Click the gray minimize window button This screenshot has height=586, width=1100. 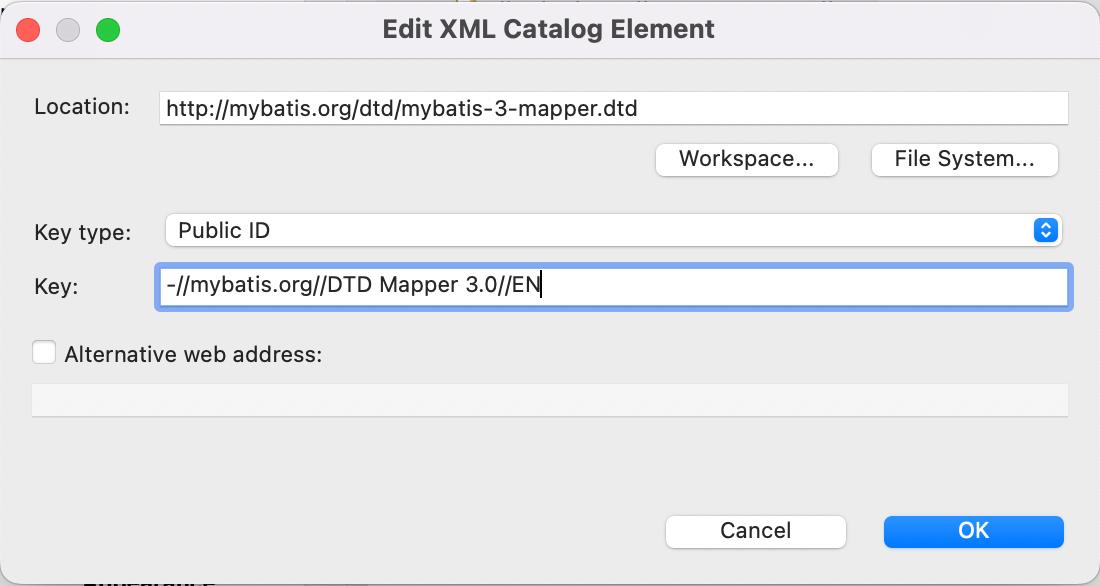click(x=68, y=30)
